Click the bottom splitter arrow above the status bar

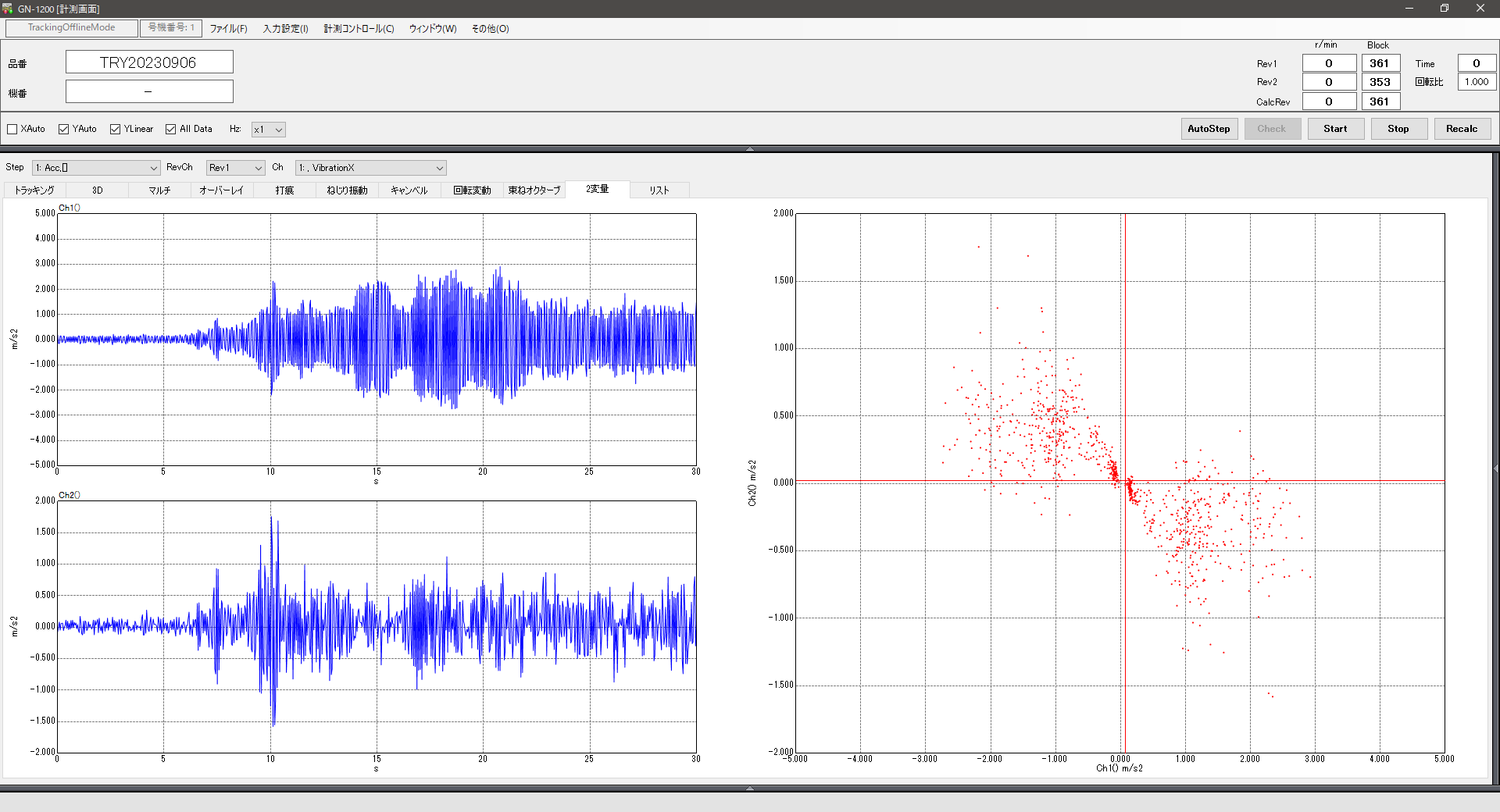(x=749, y=788)
